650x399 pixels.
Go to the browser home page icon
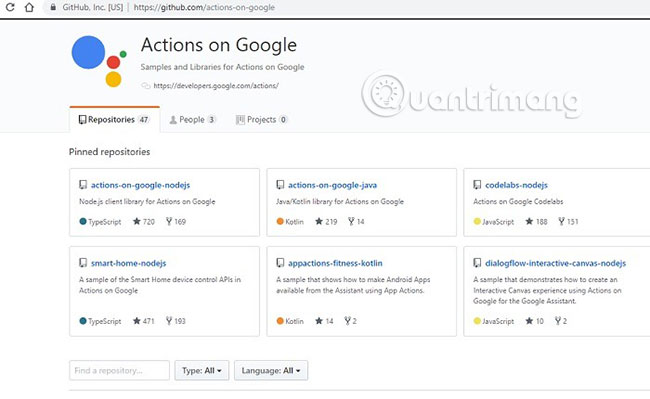pyautogui.click(x=29, y=7)
